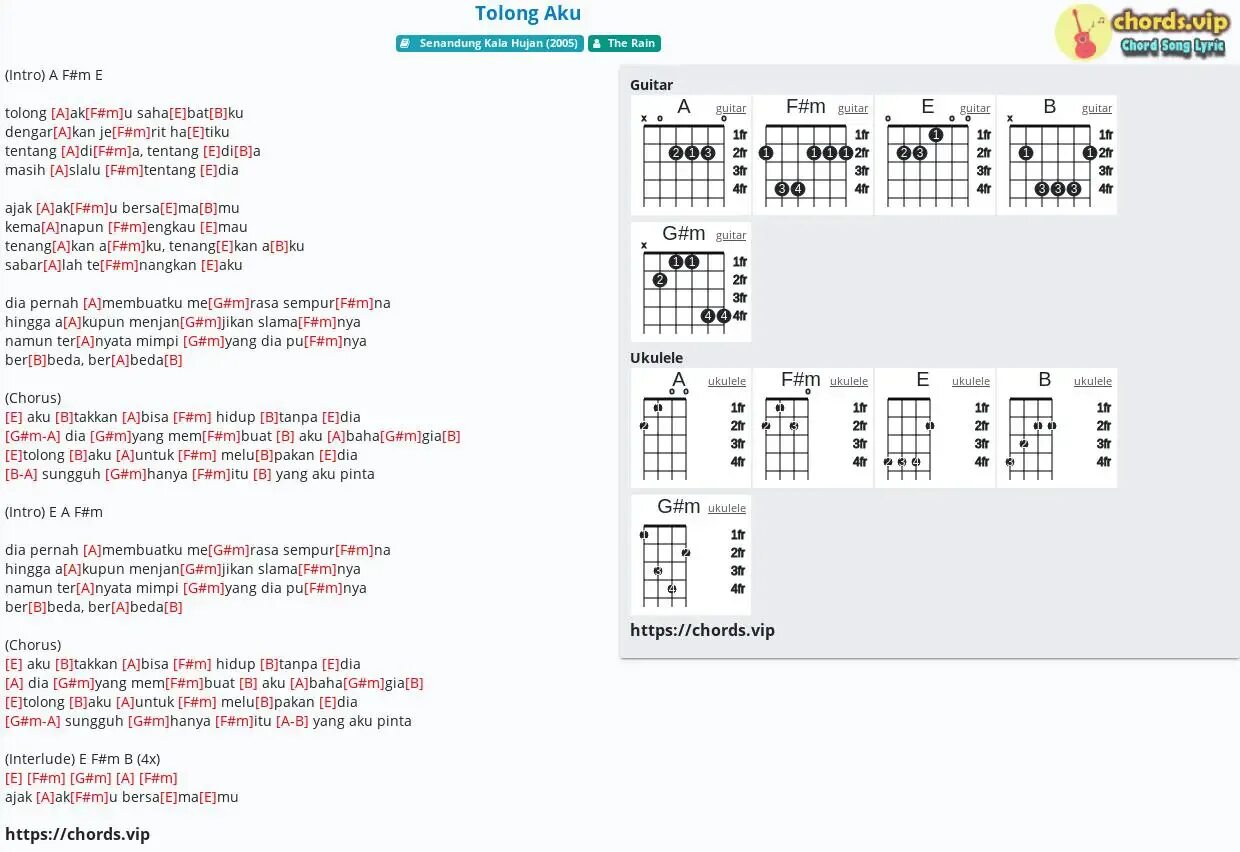
Task: Click https://chords.vip text under chord panel
Action: (702, 630)
